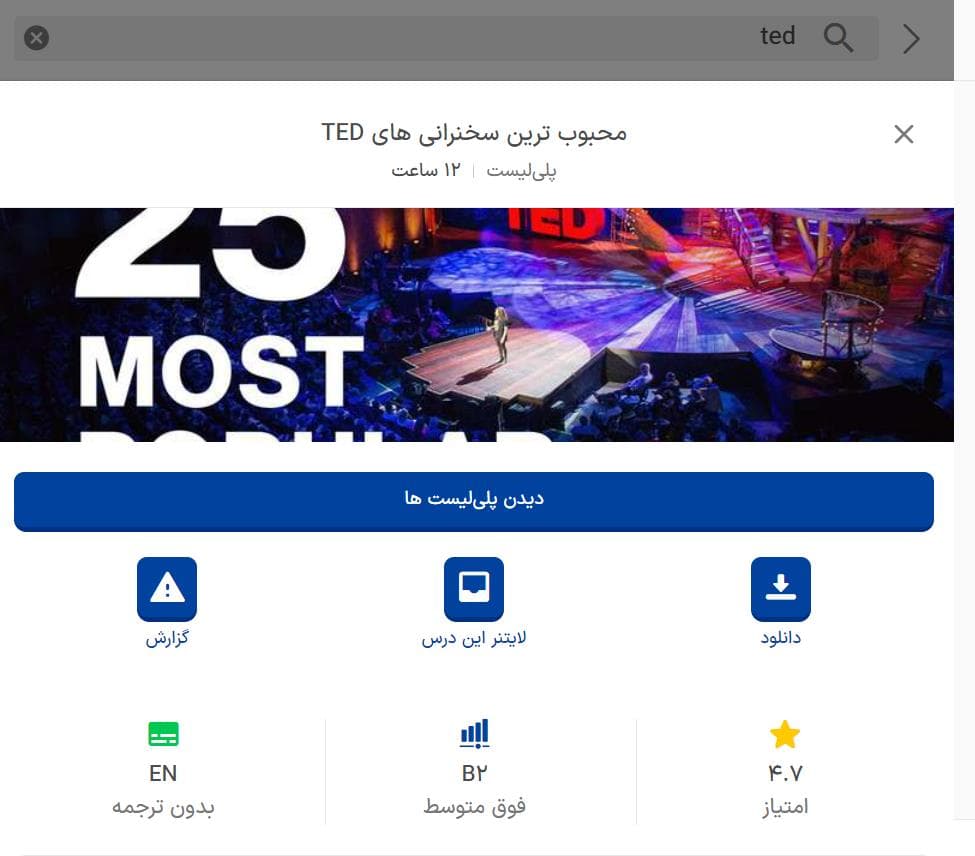
Task: Click the magnifying glass search icon
Action: point(838,37)
